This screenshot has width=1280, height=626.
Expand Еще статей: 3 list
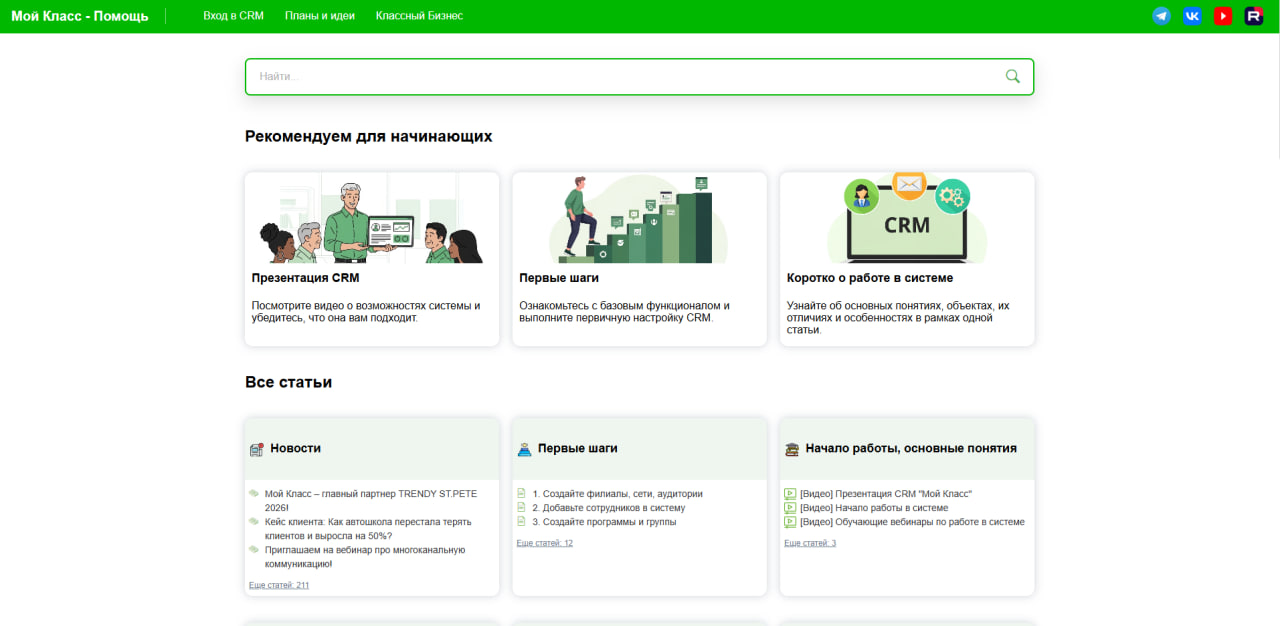[810, 543]
